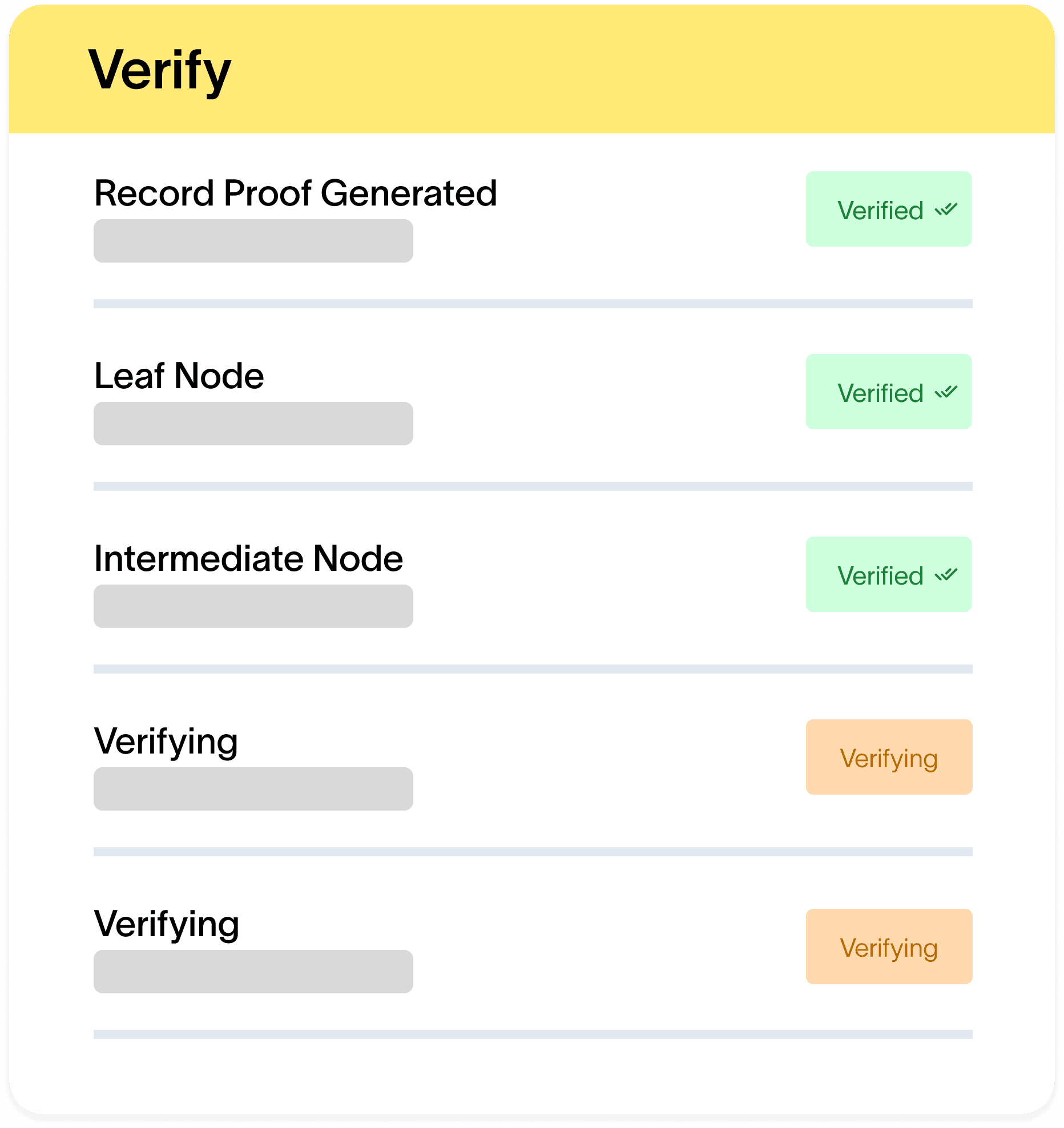
Task: Click the bottom orange Verifying badge
Action: (889, 946)
